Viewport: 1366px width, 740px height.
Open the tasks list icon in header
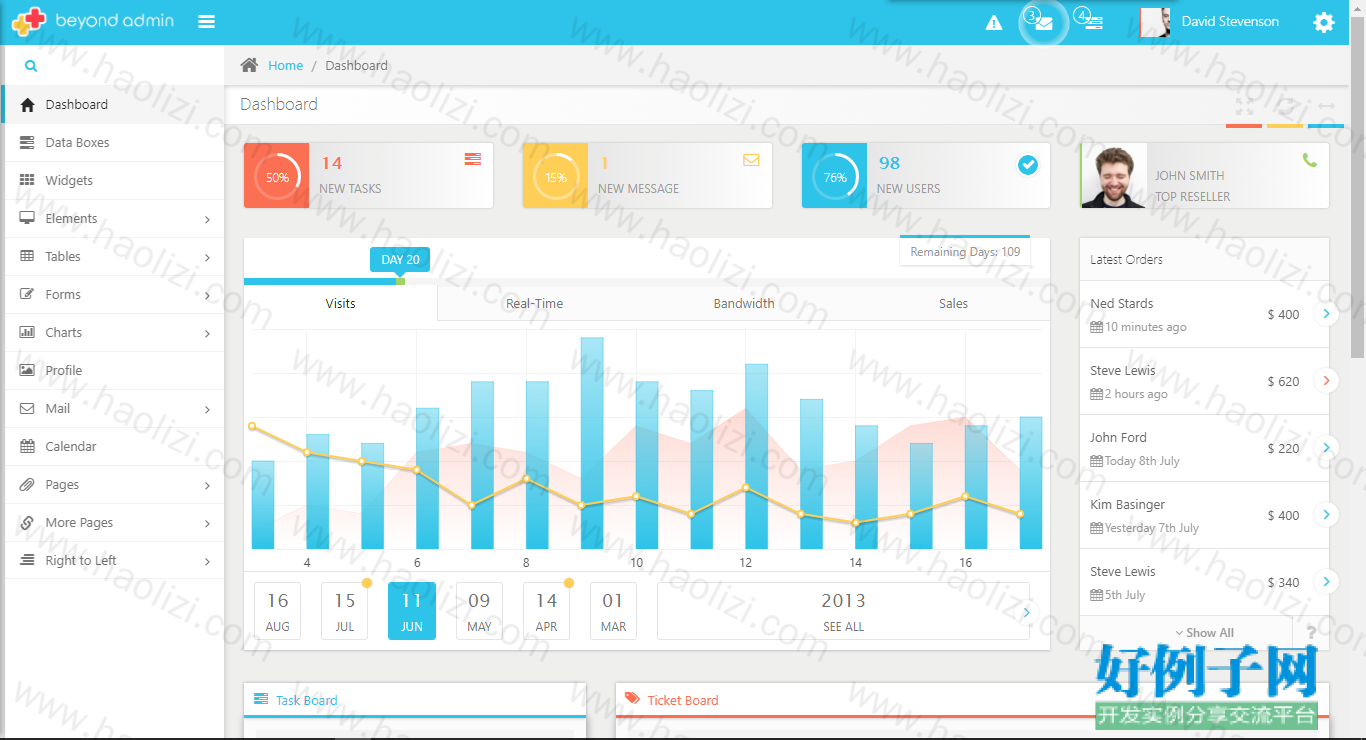click(1094, 23)
